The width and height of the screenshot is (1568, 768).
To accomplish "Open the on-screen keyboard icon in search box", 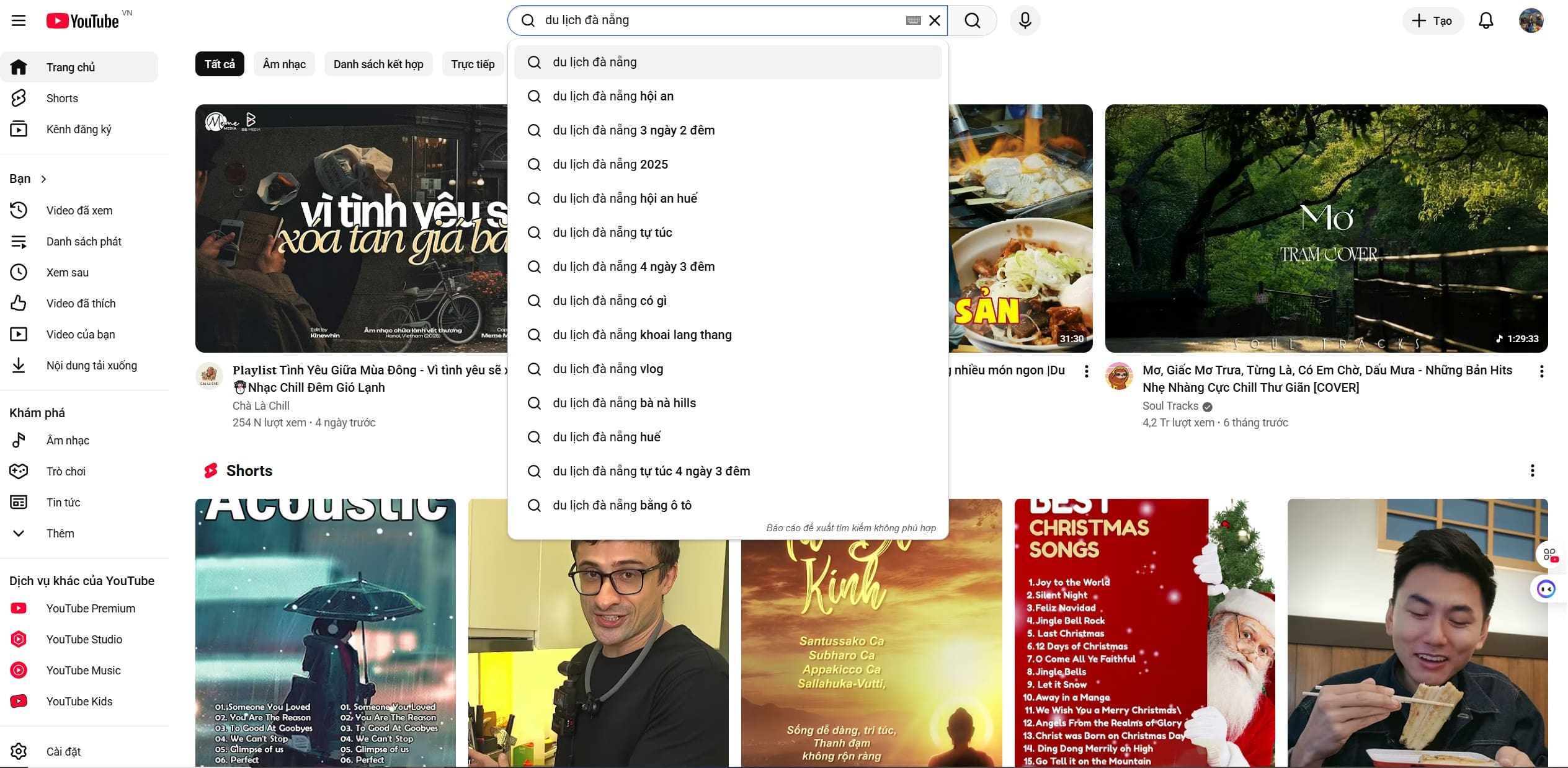I will tap(913, 20).
